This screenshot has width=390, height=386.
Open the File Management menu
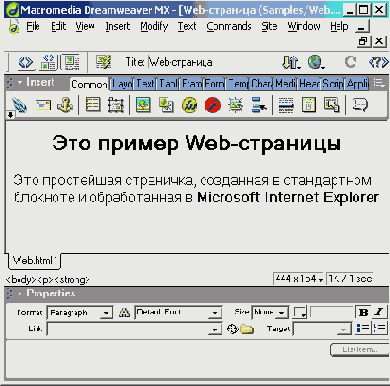click(x=291, y=62)
